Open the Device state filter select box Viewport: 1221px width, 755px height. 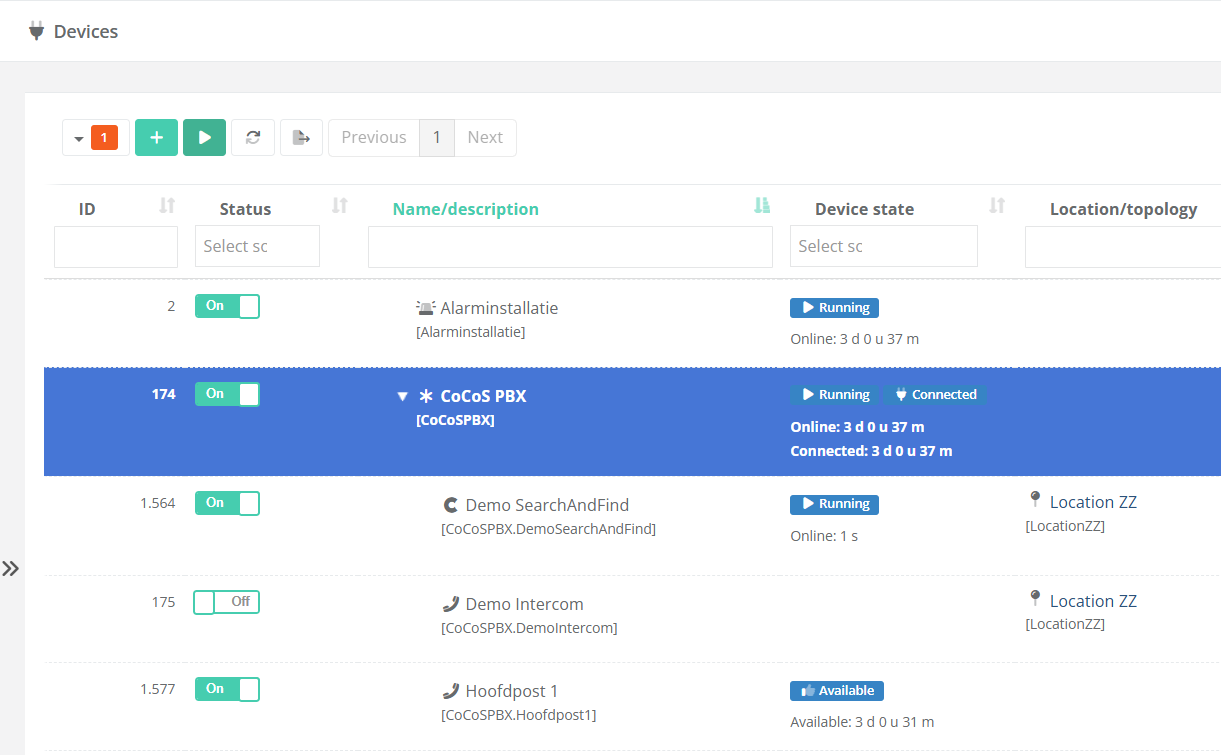point(884,246)
